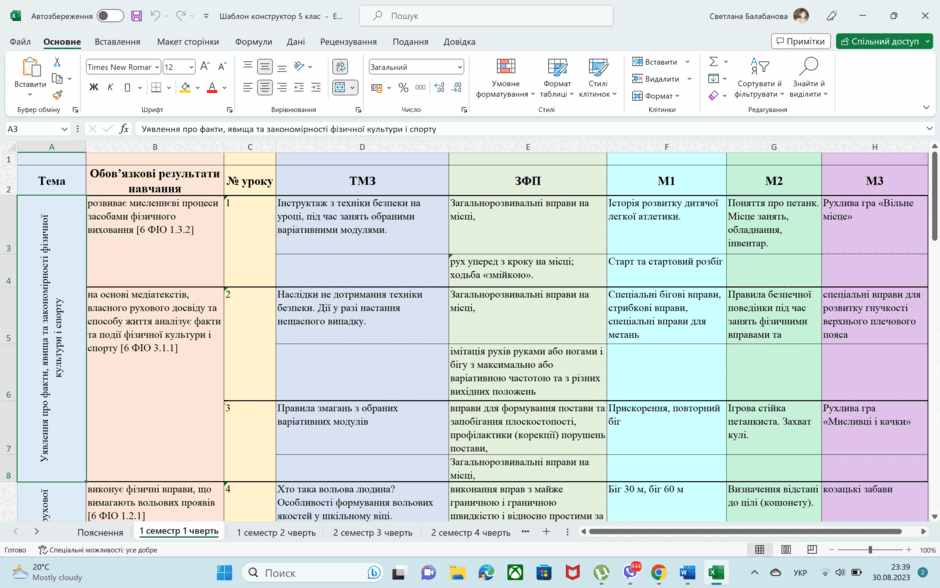This screenshot has width=940, height=588.
Task: Click the orientation text angle icon
Action: 299,67
